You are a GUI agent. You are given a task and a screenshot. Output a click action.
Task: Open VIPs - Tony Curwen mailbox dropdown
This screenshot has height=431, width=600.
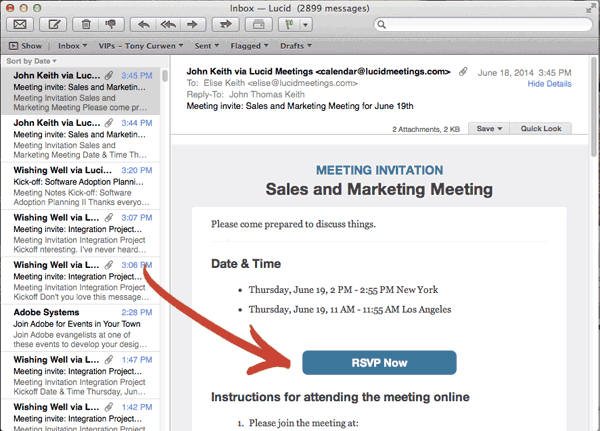coord(141,46)
